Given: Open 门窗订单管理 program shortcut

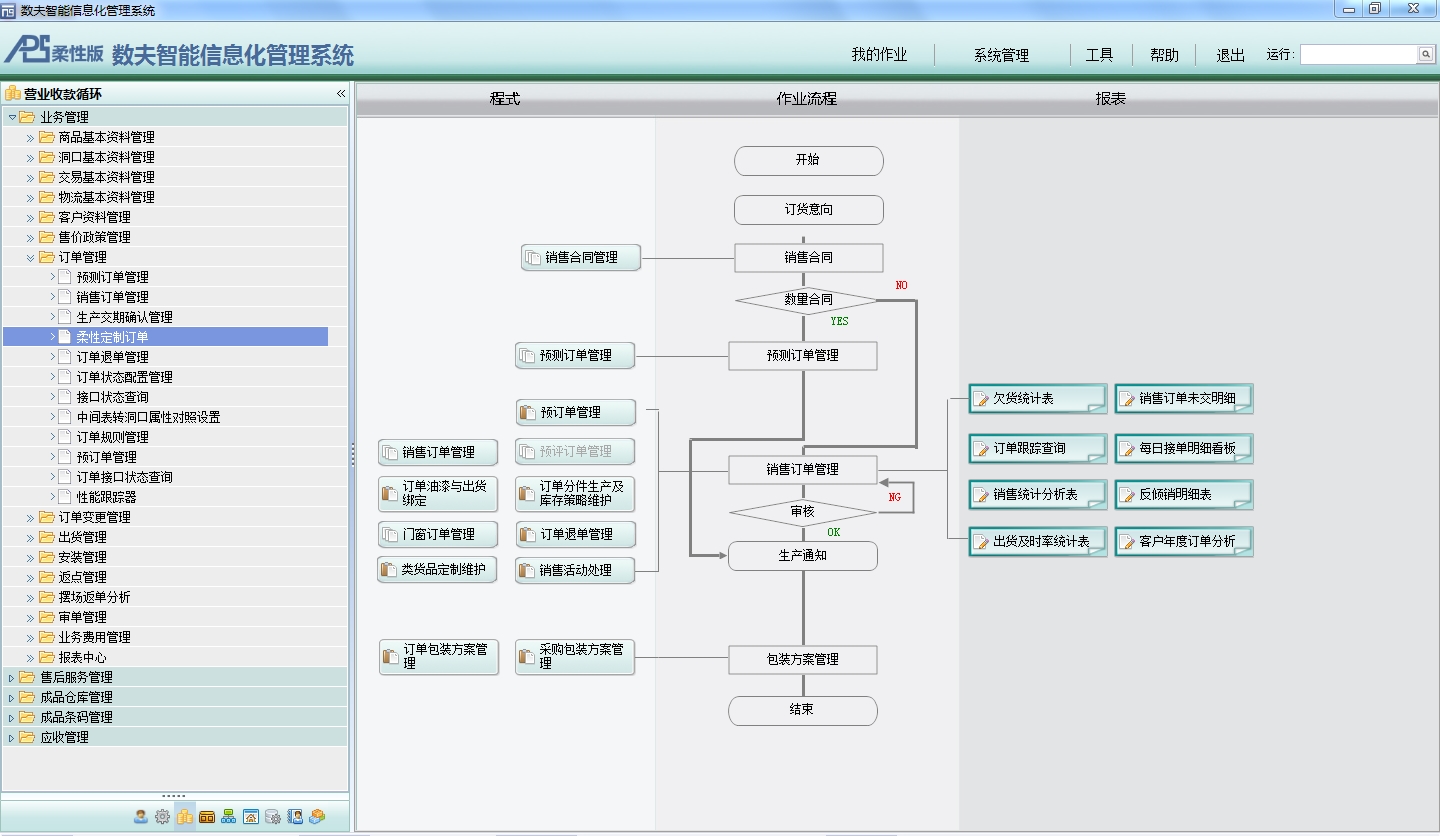Looking at the screenshot, I should pyautogui.click(x=438, y=534).
